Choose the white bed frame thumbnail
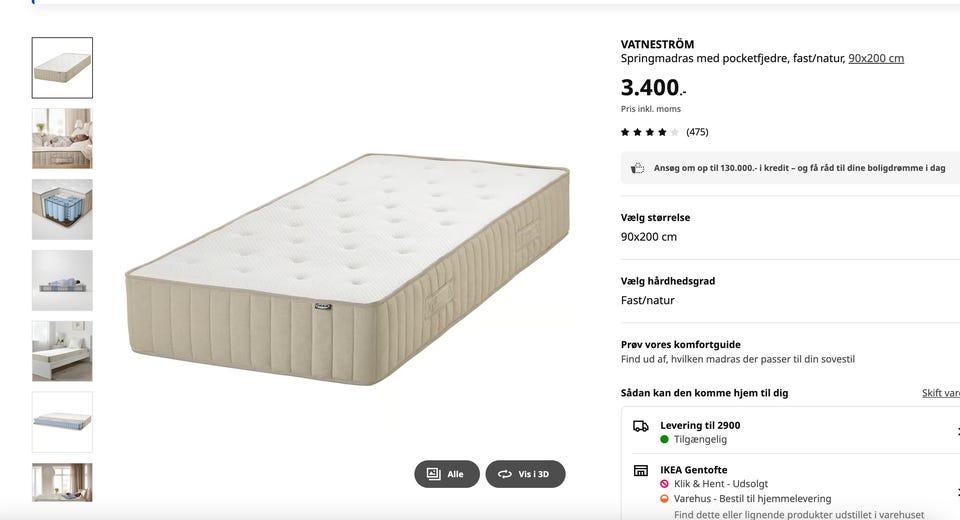960x520 pixels. tap(62, 351)
